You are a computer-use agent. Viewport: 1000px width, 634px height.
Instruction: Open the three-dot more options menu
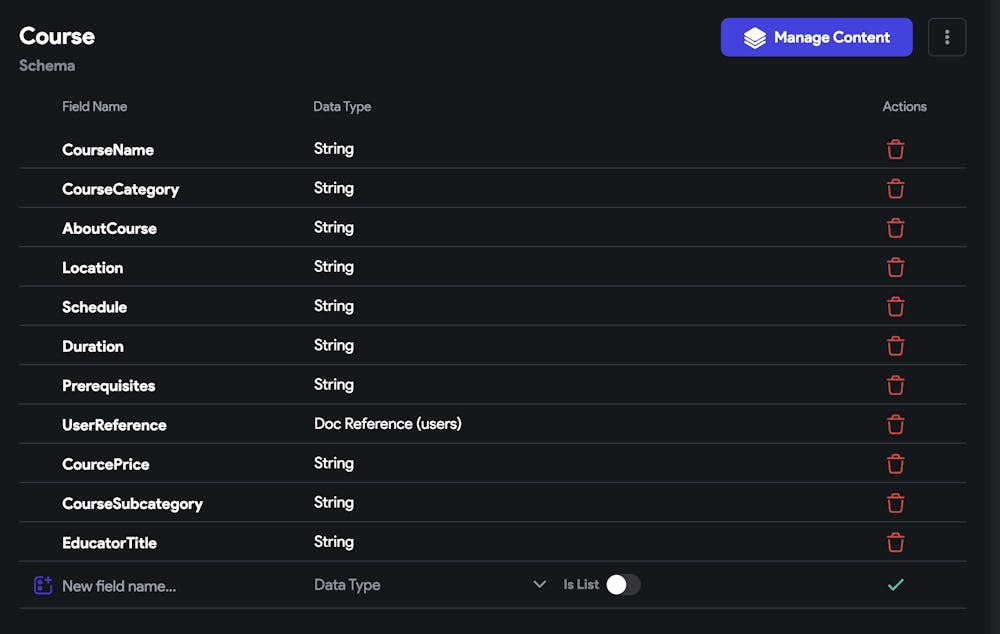pyautogui.click(x=946, y=37)
